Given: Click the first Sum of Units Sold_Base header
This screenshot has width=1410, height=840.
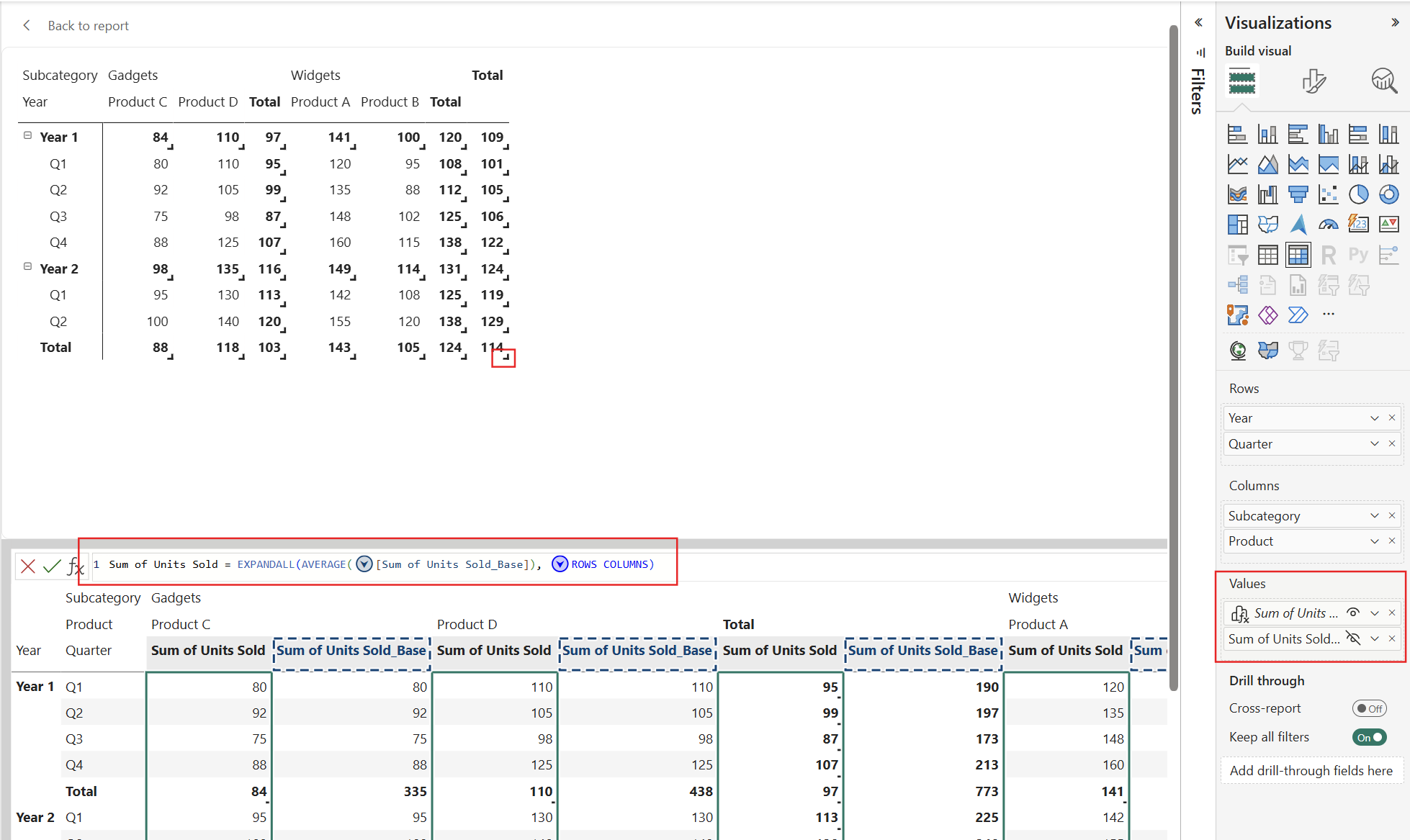Looking at the screenshot, I should click(x=351, y=651).
